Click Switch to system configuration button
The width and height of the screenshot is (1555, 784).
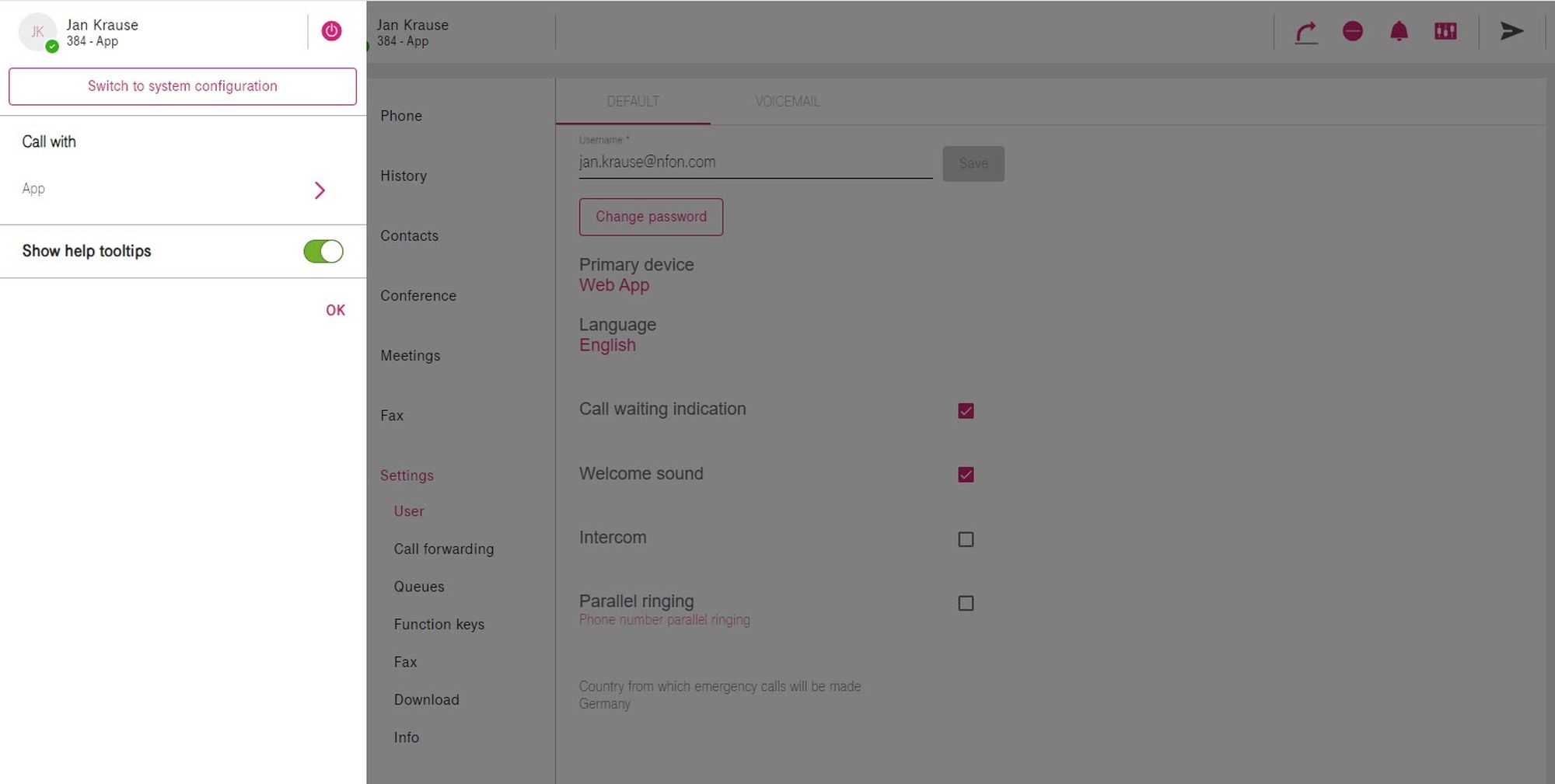(x=183, y=86)
